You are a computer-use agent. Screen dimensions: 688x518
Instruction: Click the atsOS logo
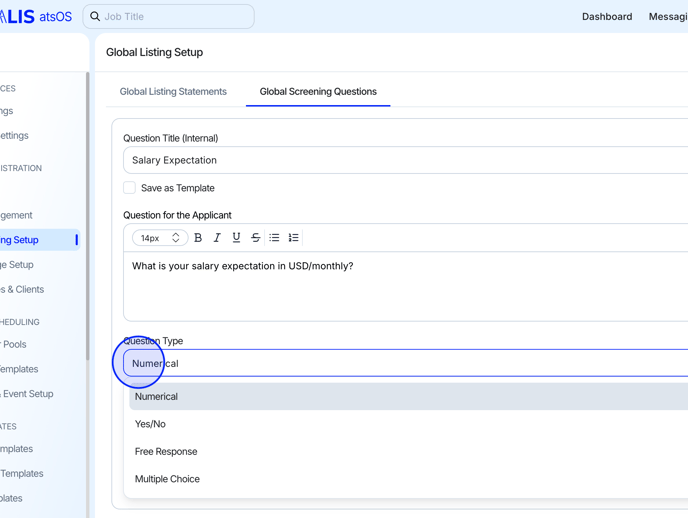36,17
